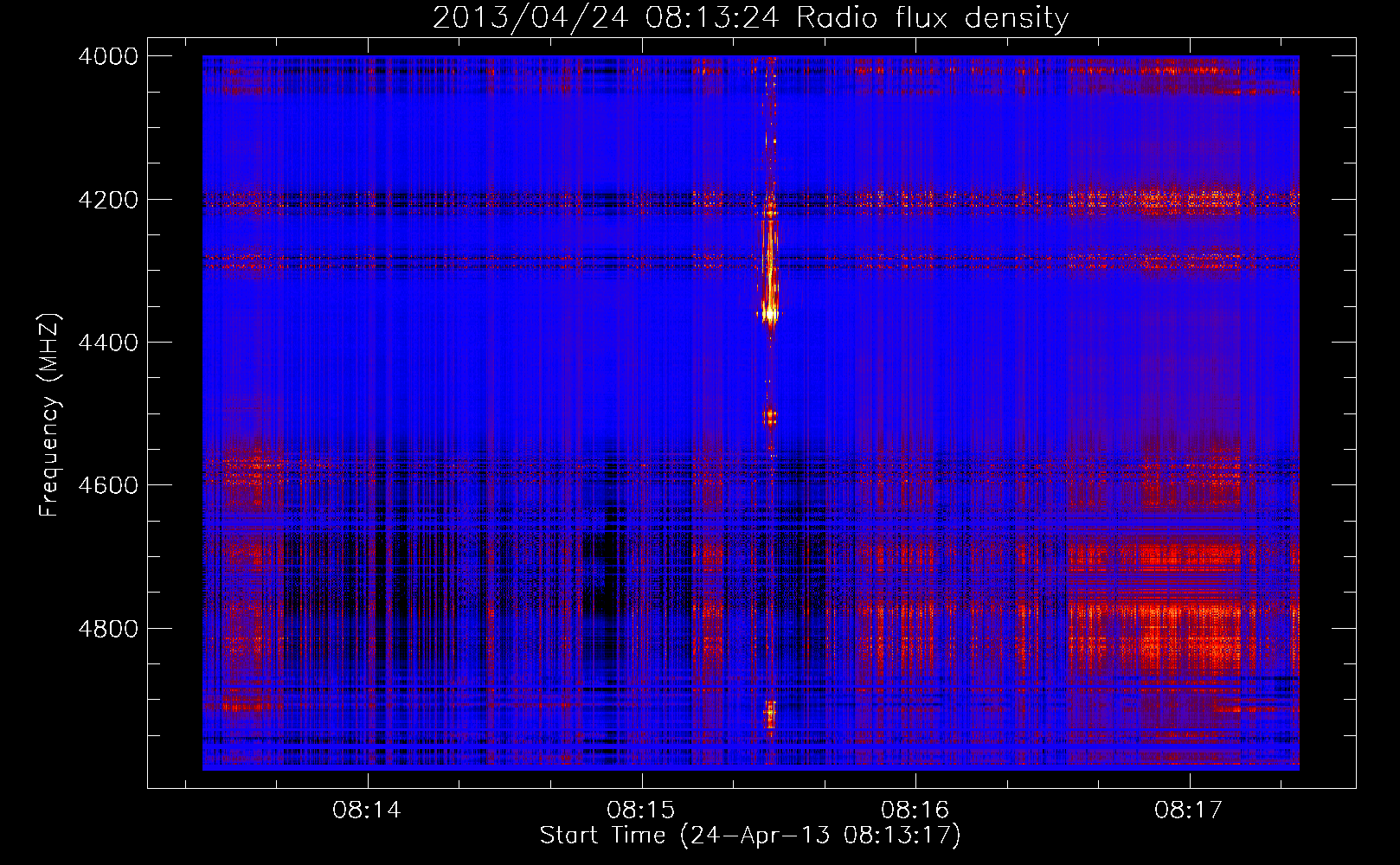
Task: Click the 4200 frequency tick label
Action: pos(108,200)
